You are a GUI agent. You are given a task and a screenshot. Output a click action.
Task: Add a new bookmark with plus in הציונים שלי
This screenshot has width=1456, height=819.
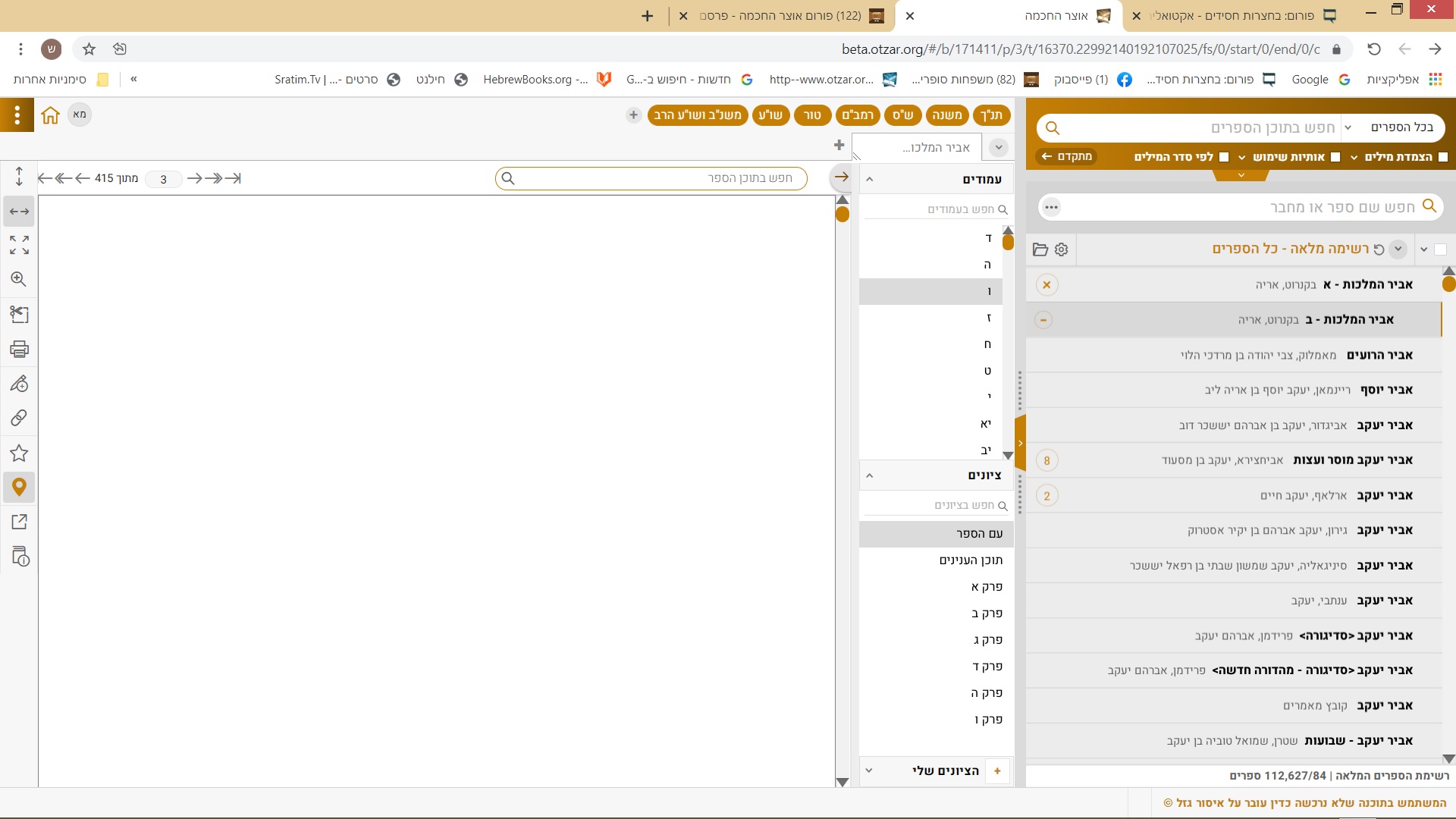pyautogui.click(x=998, y=770)
